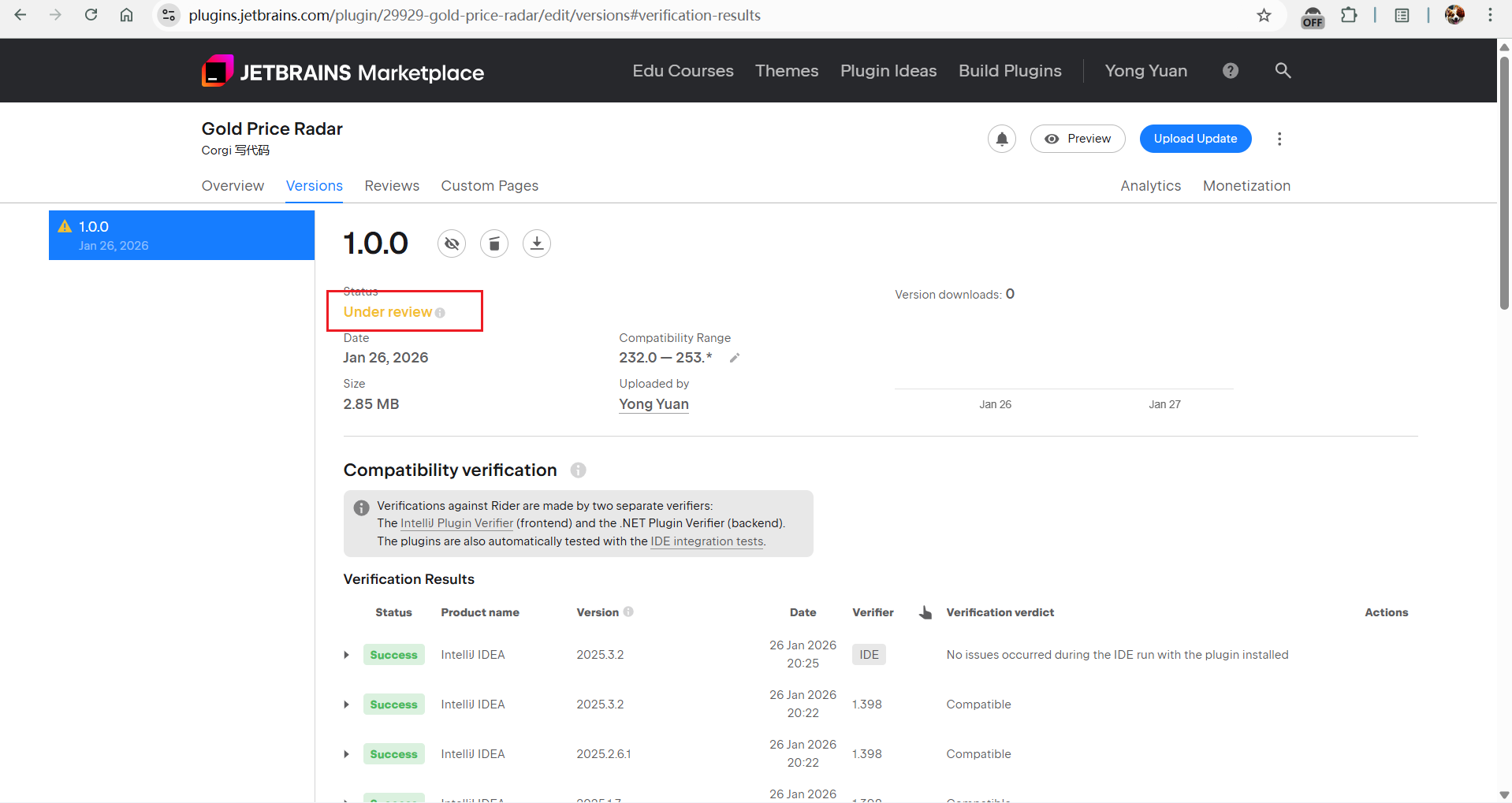Expand the second IntelliJ IDEA 2025.3.2 row

[x=346, y=704]
